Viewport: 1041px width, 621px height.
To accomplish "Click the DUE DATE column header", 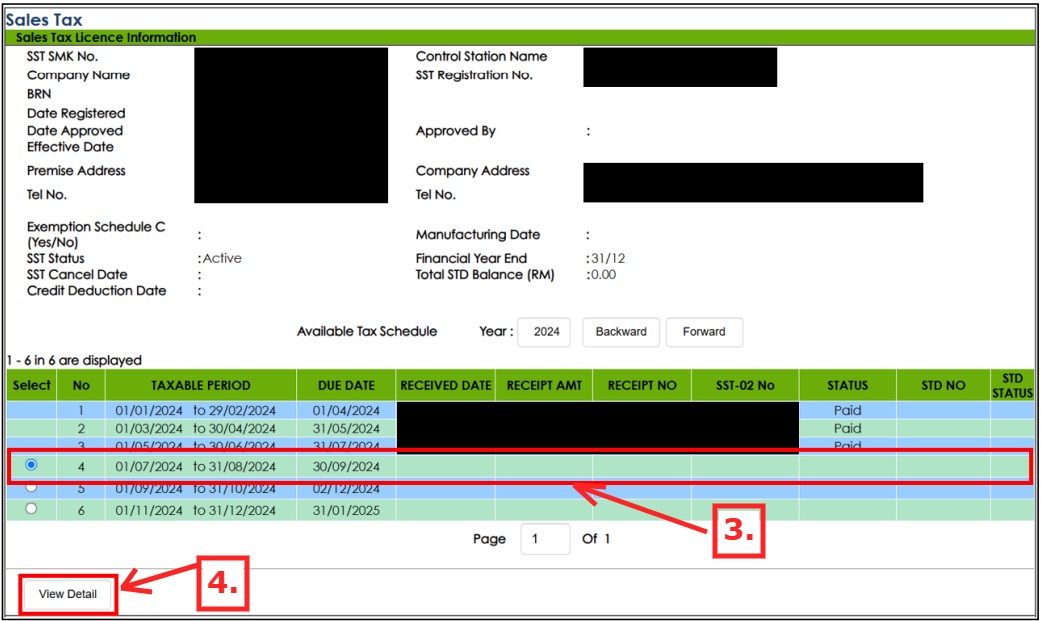I will pyautogui.click(x=346, y=385).
